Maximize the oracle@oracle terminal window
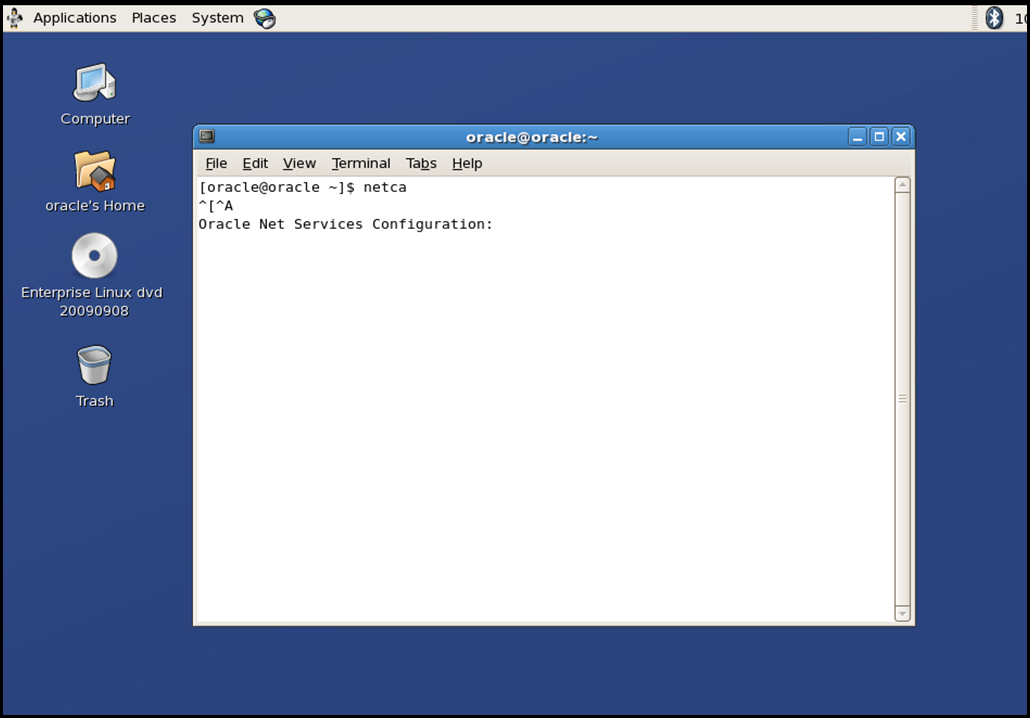Image resolution: width=1030 pixels, height=718 pixels. tap(879, 137)
